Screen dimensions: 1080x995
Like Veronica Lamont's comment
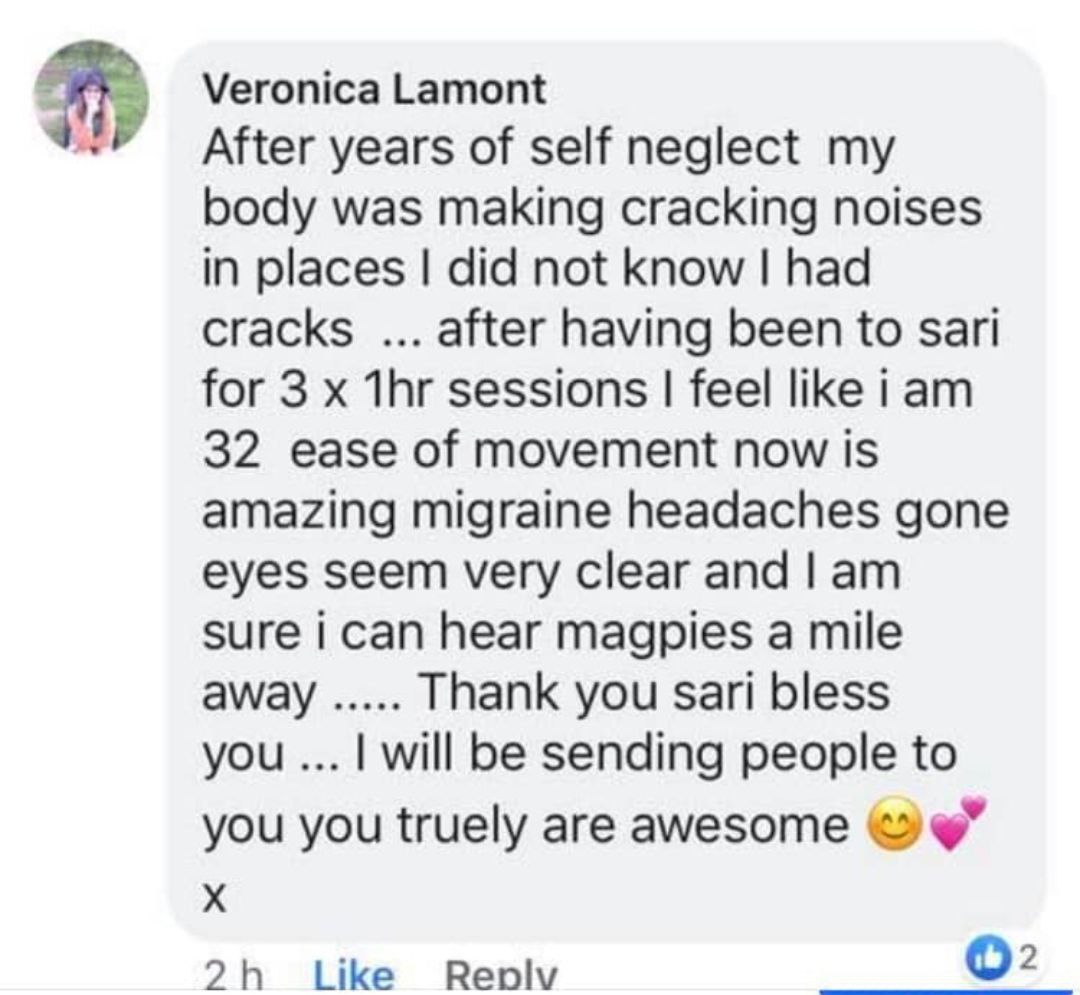point(354,974)
